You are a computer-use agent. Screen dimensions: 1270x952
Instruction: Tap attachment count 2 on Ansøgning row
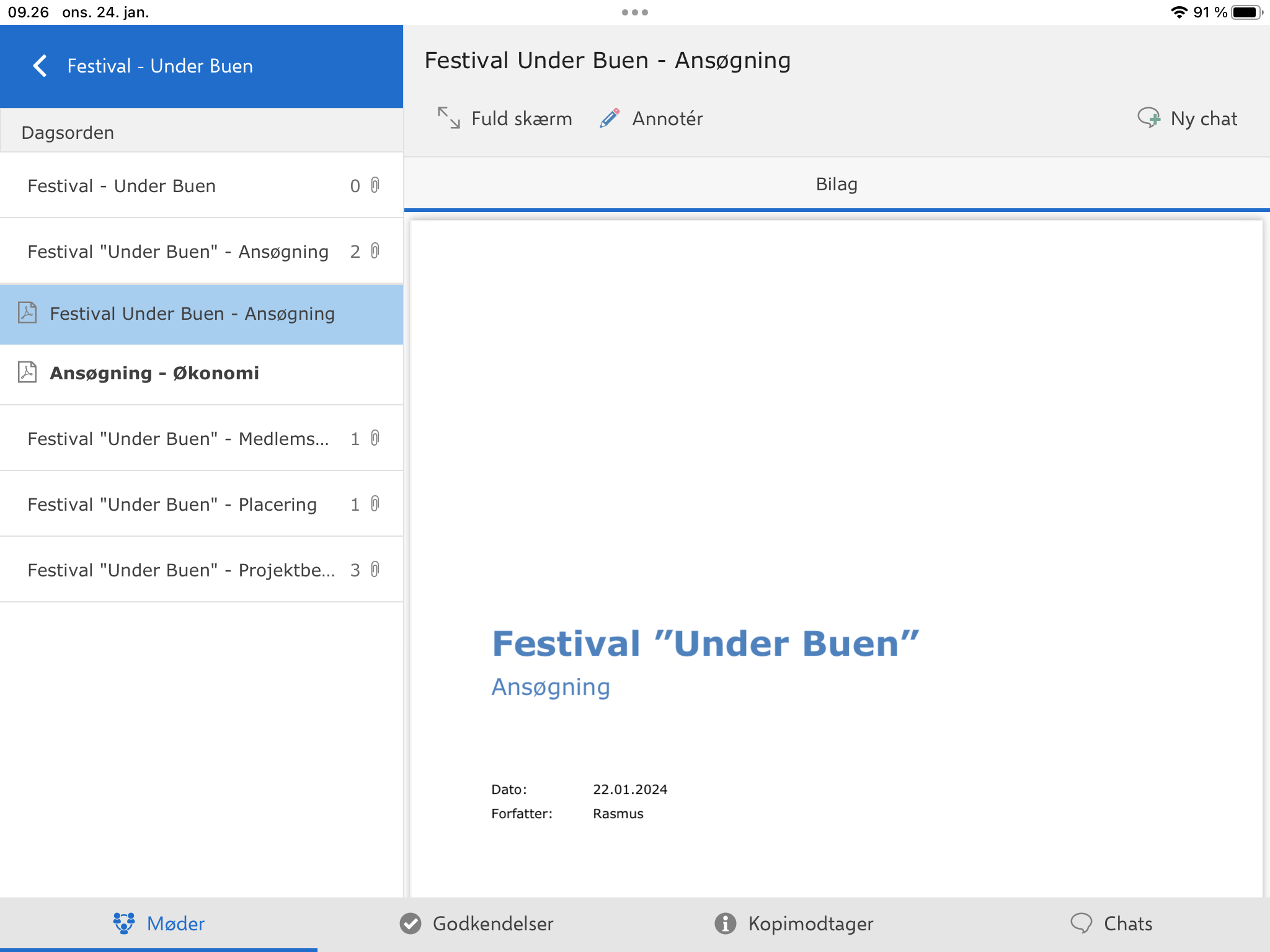click(355, 252)
